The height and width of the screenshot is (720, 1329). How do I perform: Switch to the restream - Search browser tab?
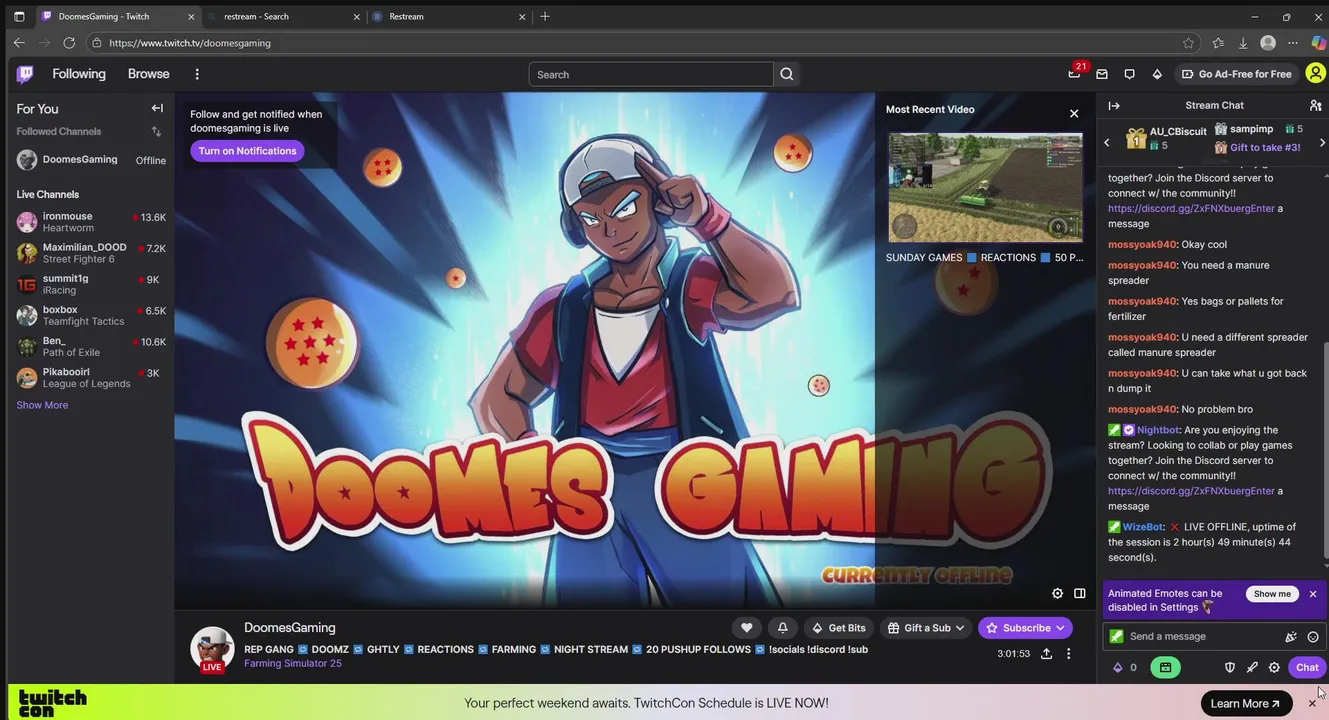point(282,17)
